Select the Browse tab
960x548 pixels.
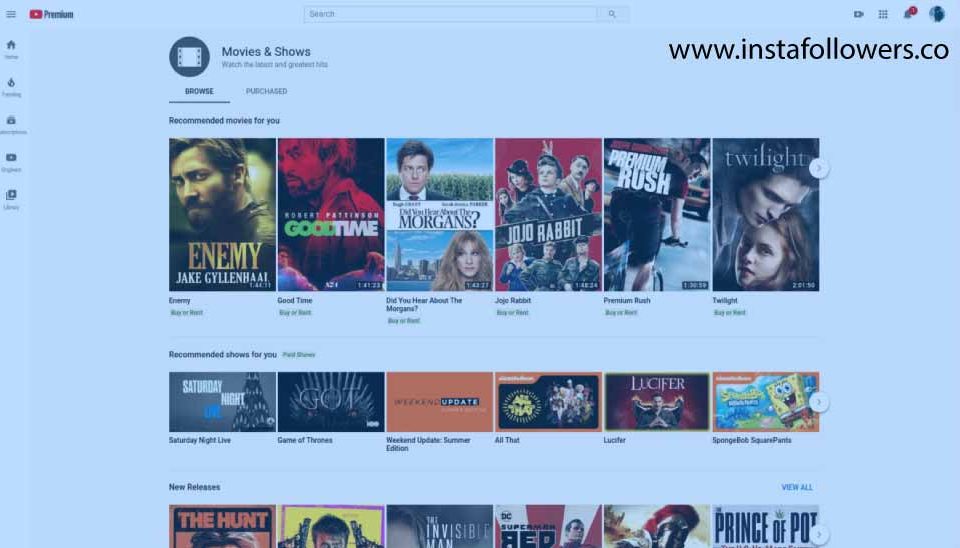tap(199, 91)
